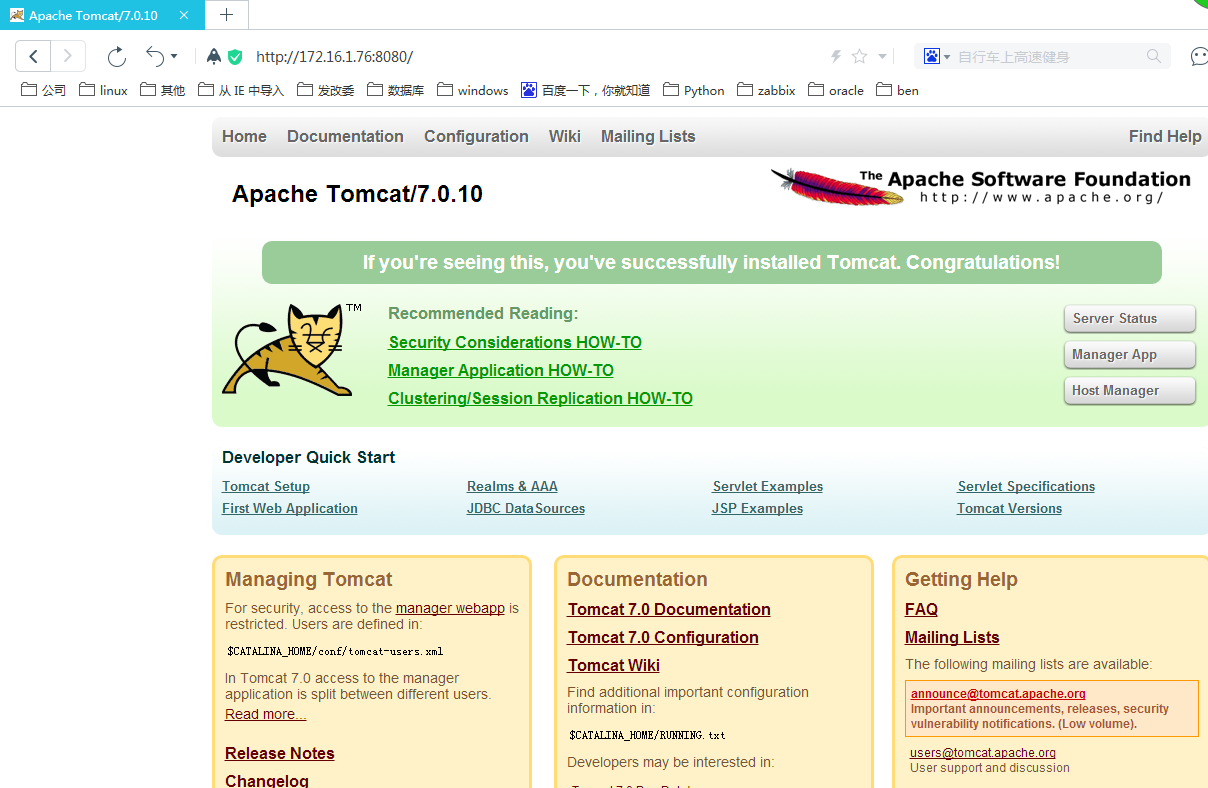Go to Configuration in the navigation bar

coord(476,137)
